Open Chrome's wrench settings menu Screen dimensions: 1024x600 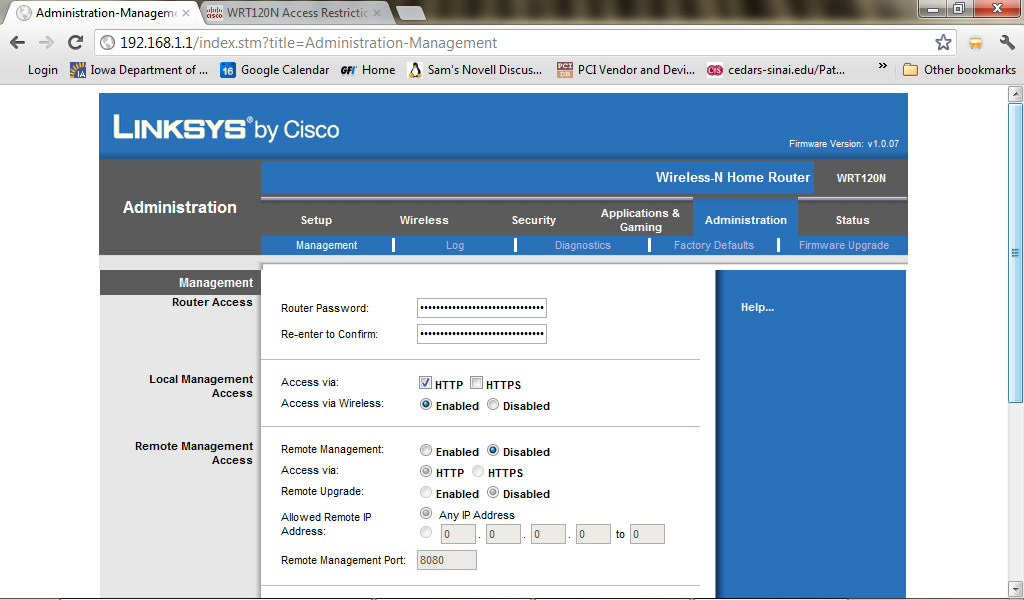(x=1005, y=44)
